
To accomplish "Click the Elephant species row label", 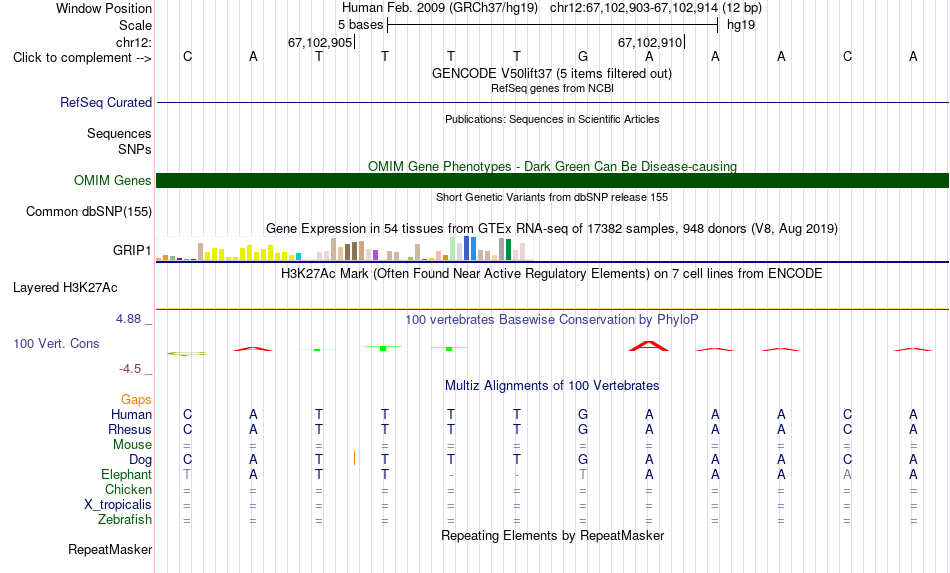I will (x=126, y=474).
